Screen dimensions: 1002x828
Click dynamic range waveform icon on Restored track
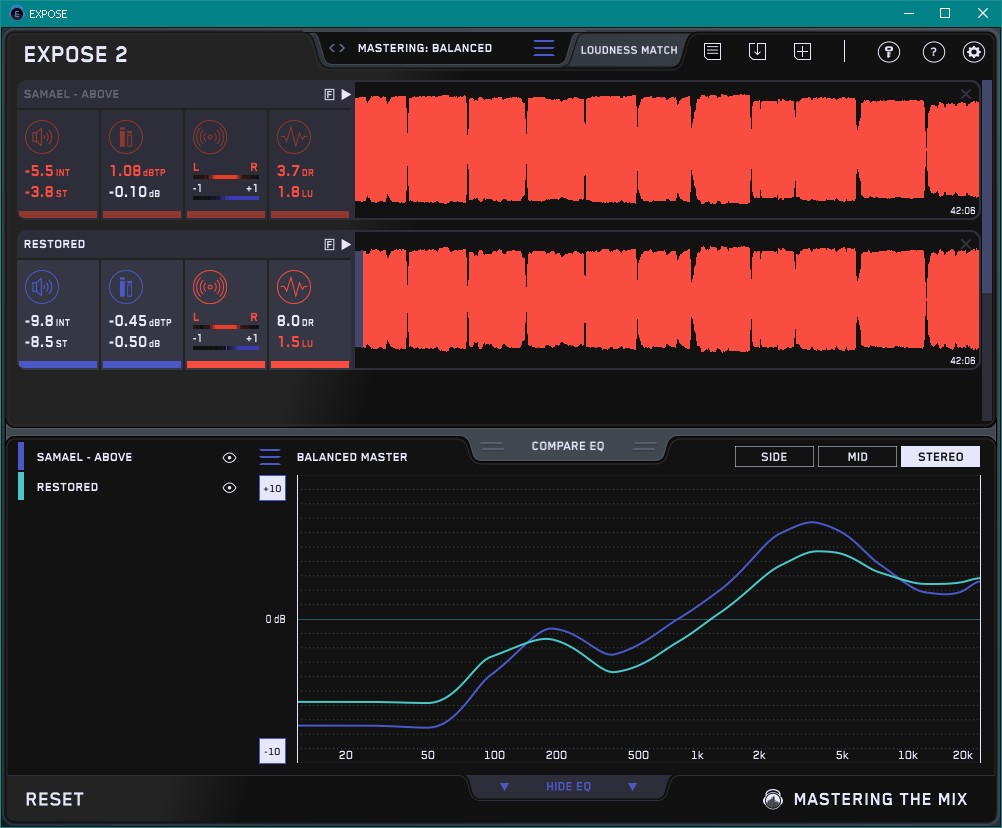(293, 288)
